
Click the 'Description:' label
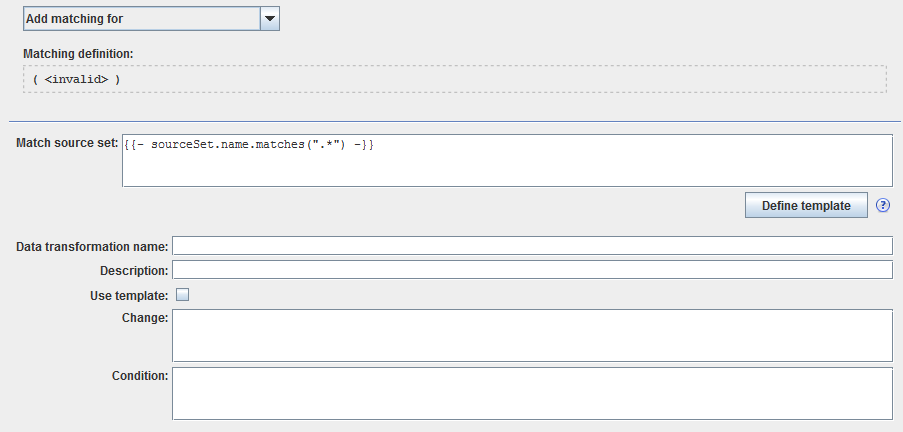click(134, 270)
